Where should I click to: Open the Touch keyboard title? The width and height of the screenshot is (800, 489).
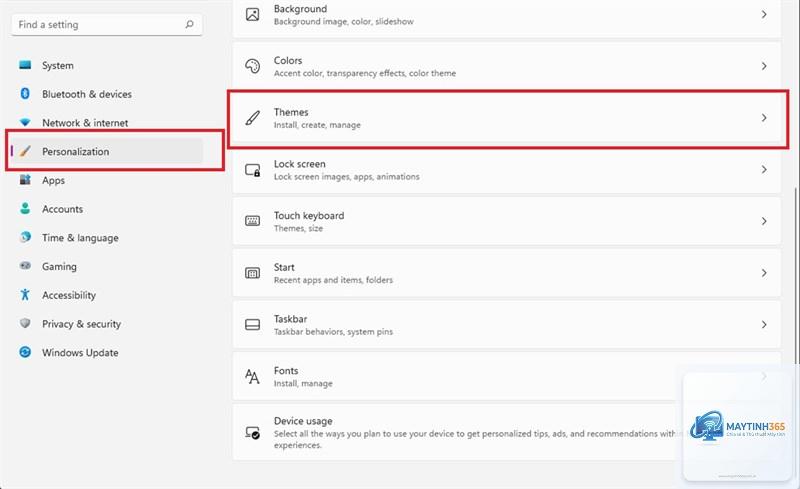[x=309, y=215]
